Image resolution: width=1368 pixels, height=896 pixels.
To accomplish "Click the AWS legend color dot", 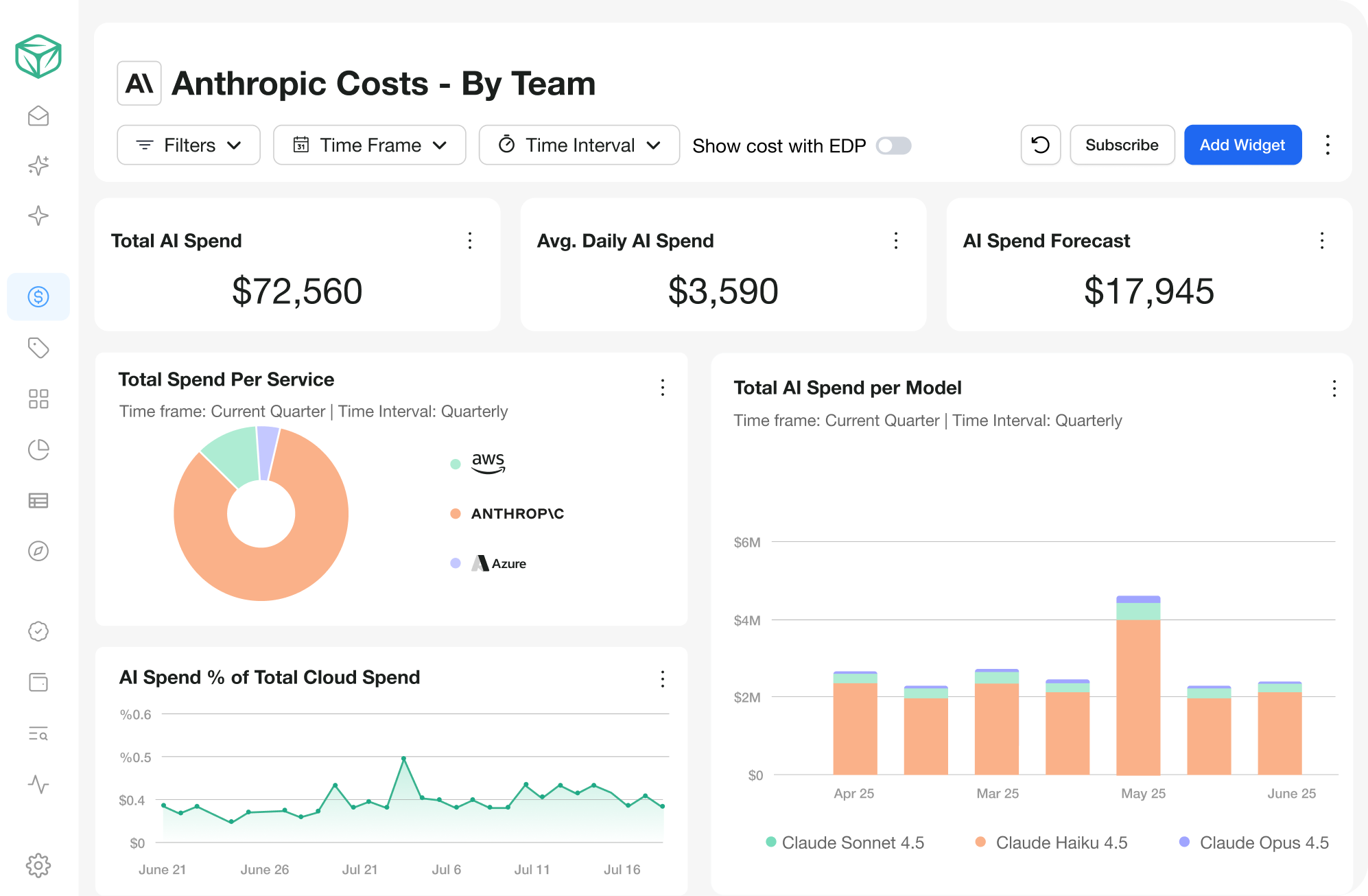I will pos(456,464).
